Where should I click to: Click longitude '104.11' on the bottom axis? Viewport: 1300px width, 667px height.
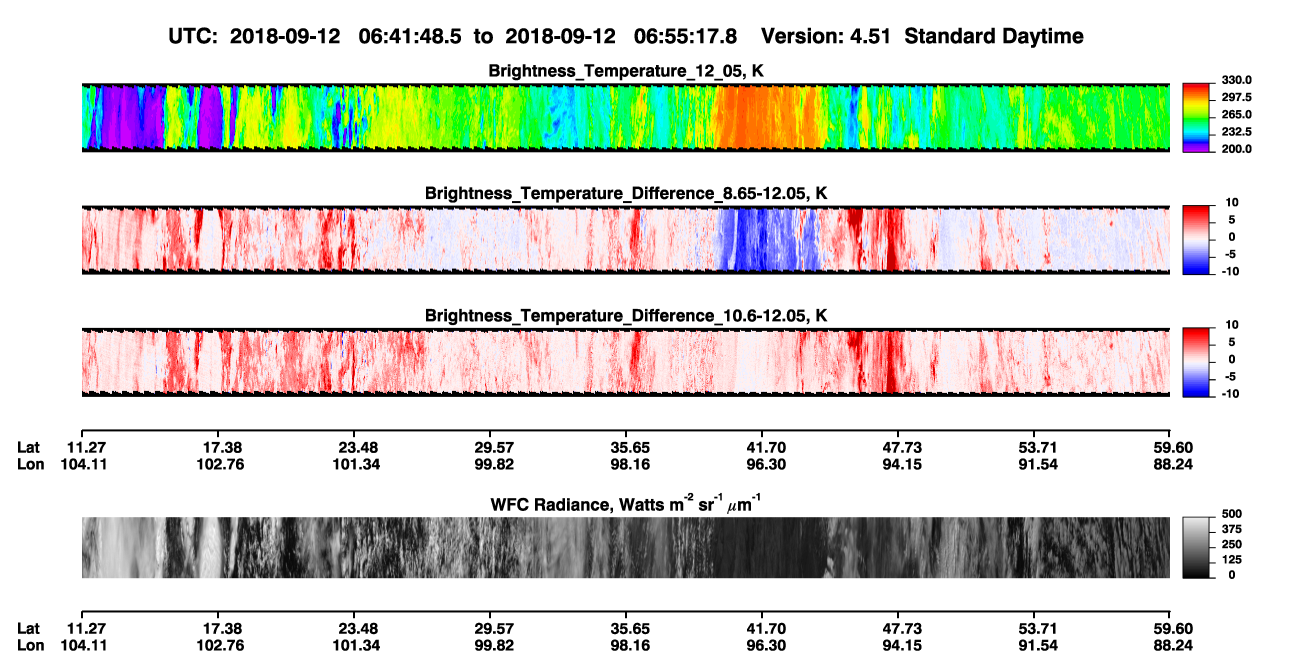point(86,646)
